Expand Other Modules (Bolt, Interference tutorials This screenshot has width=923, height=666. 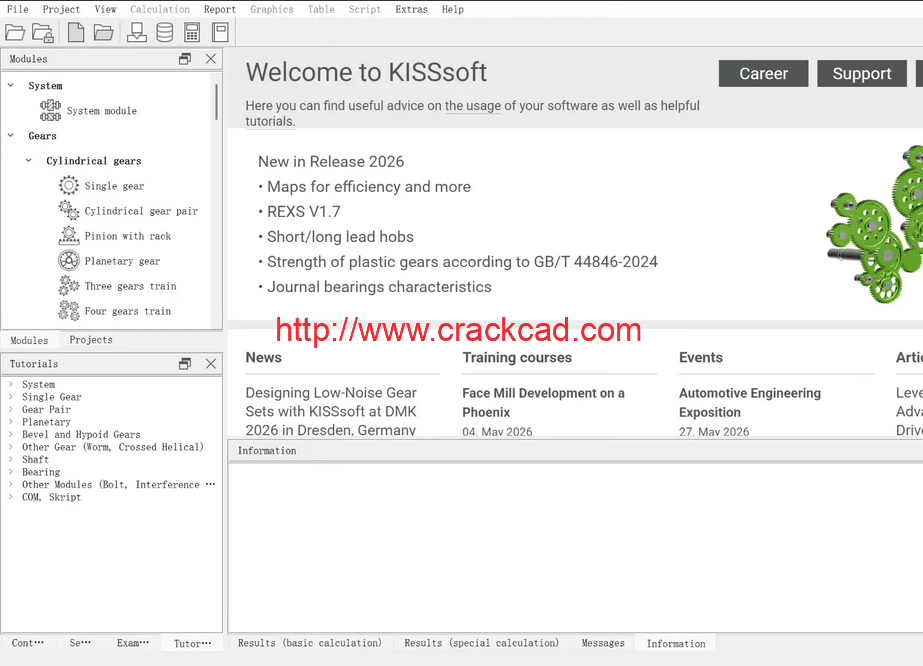[11, 484]
